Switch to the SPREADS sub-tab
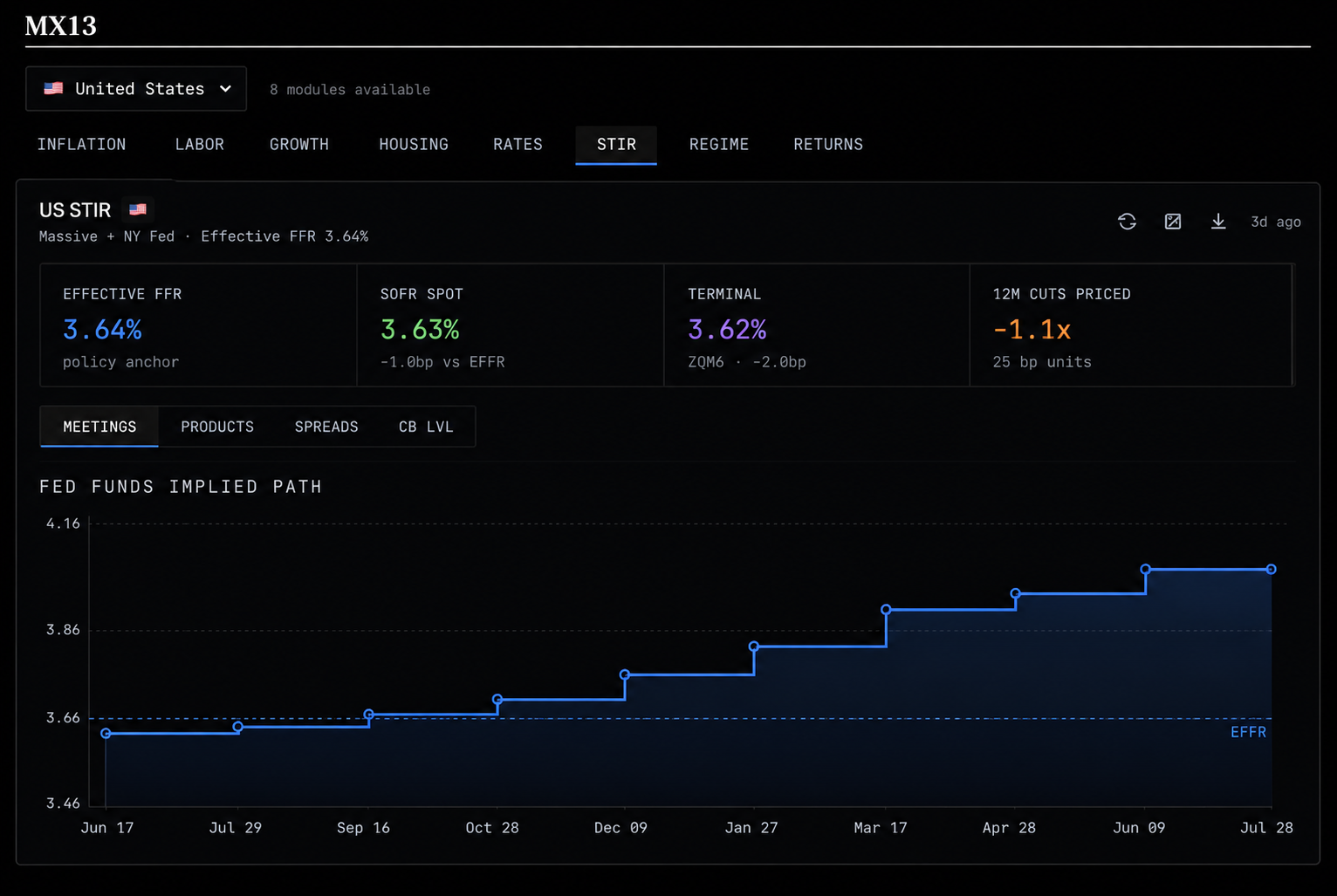 326,427
